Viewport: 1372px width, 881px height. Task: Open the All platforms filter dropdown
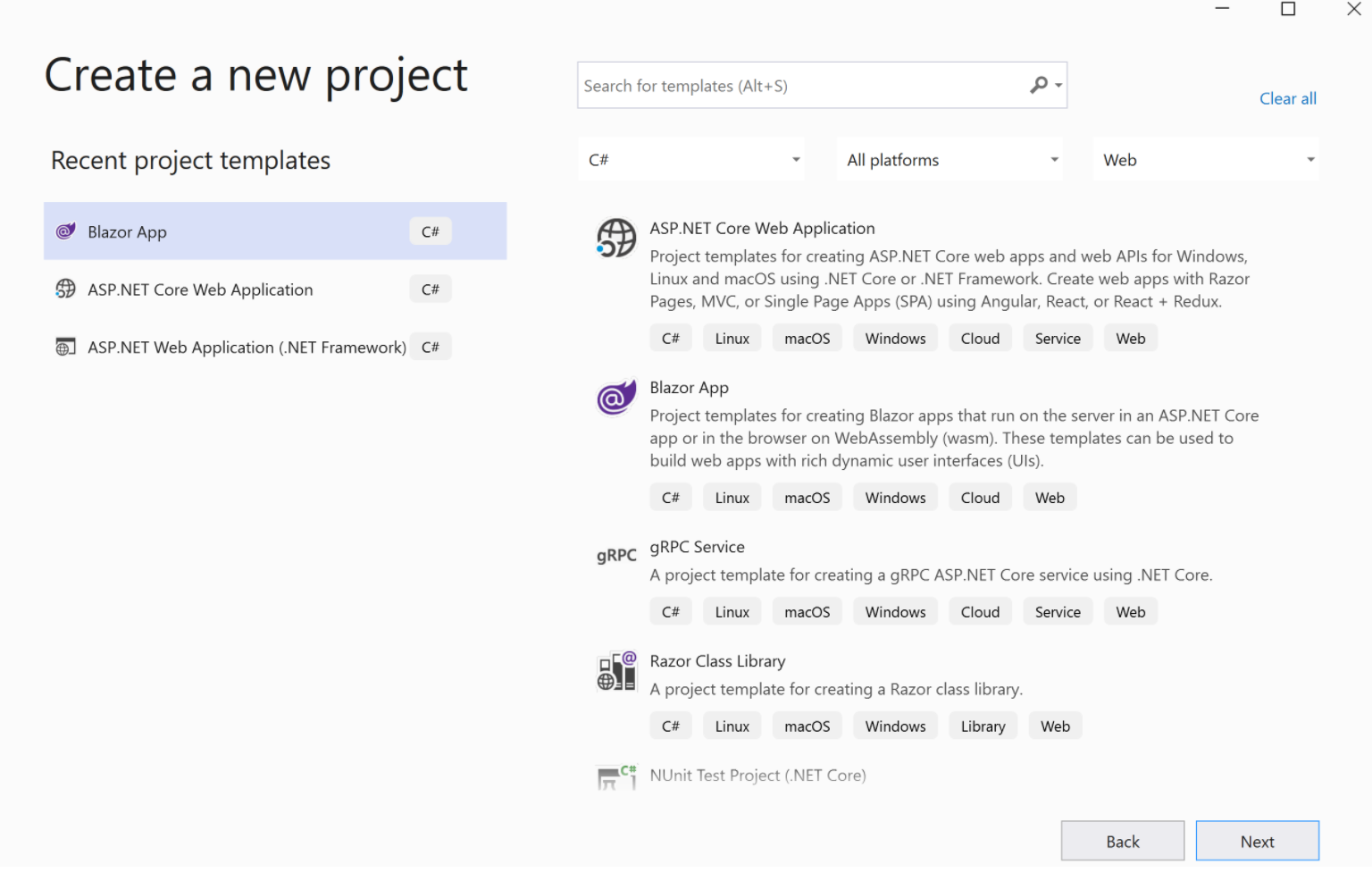pyautogui.click(x=950, y=160)
